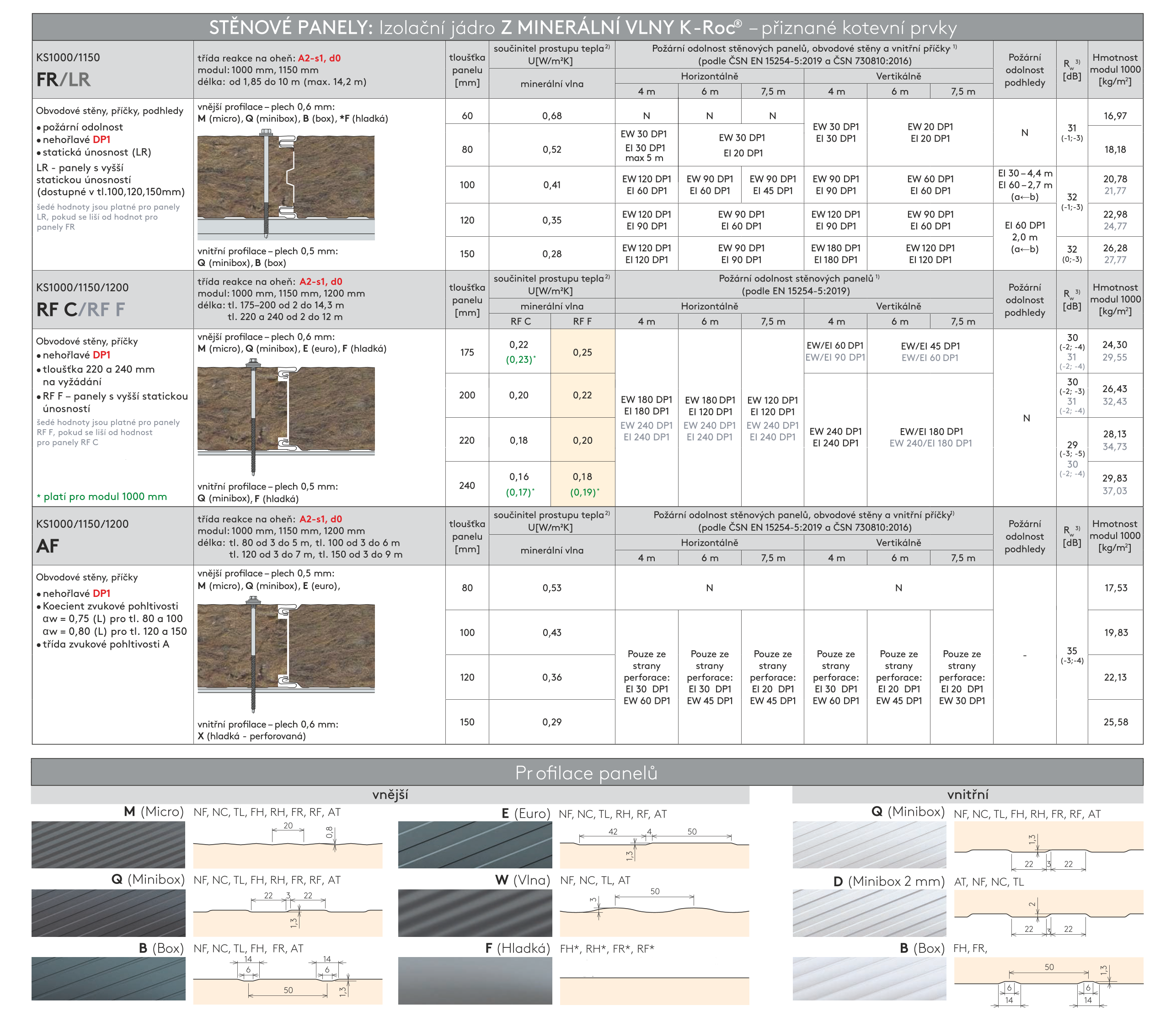
Task: Select the outer B (Box) profile photo
Action: [108, 979]
